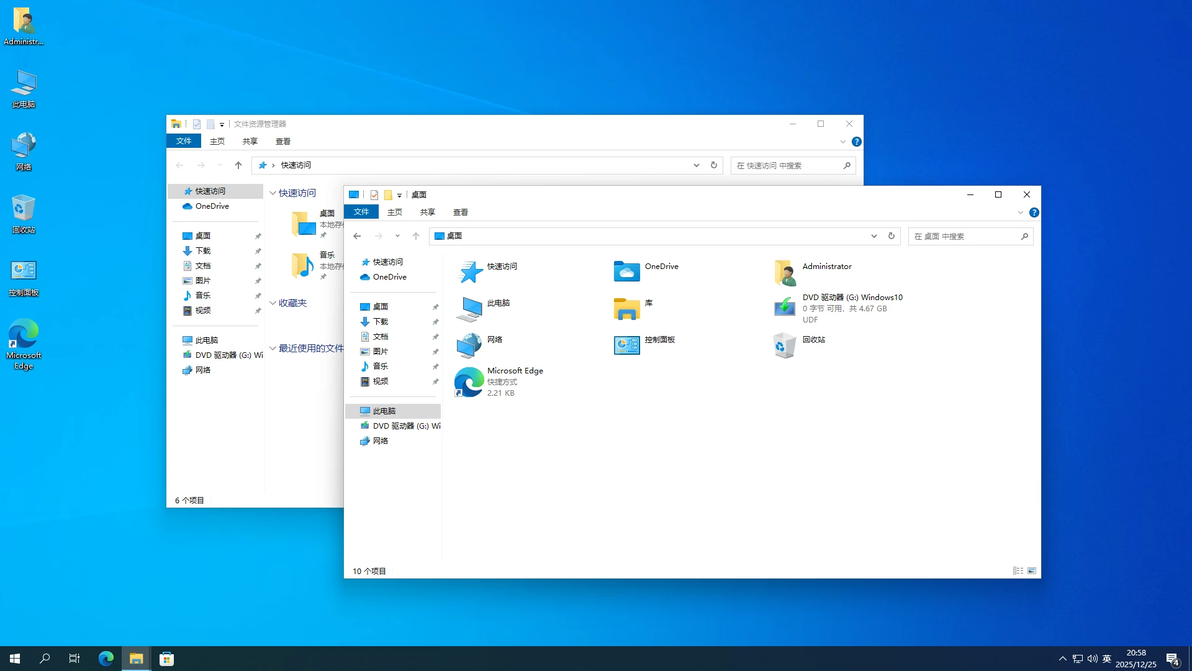Viewport: 1192px width, 671px height.
Task: Expand the ribbon in back window
Action: 842,142
